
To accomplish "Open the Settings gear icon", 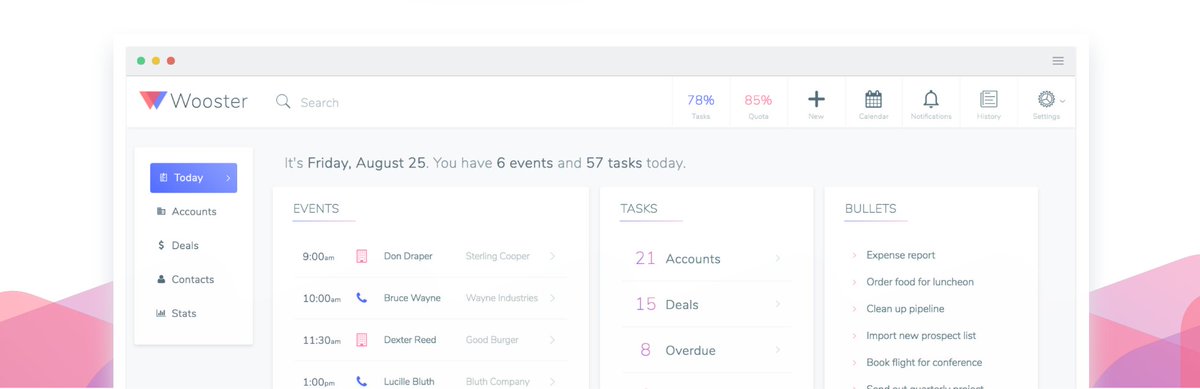I will [1046, 99].
